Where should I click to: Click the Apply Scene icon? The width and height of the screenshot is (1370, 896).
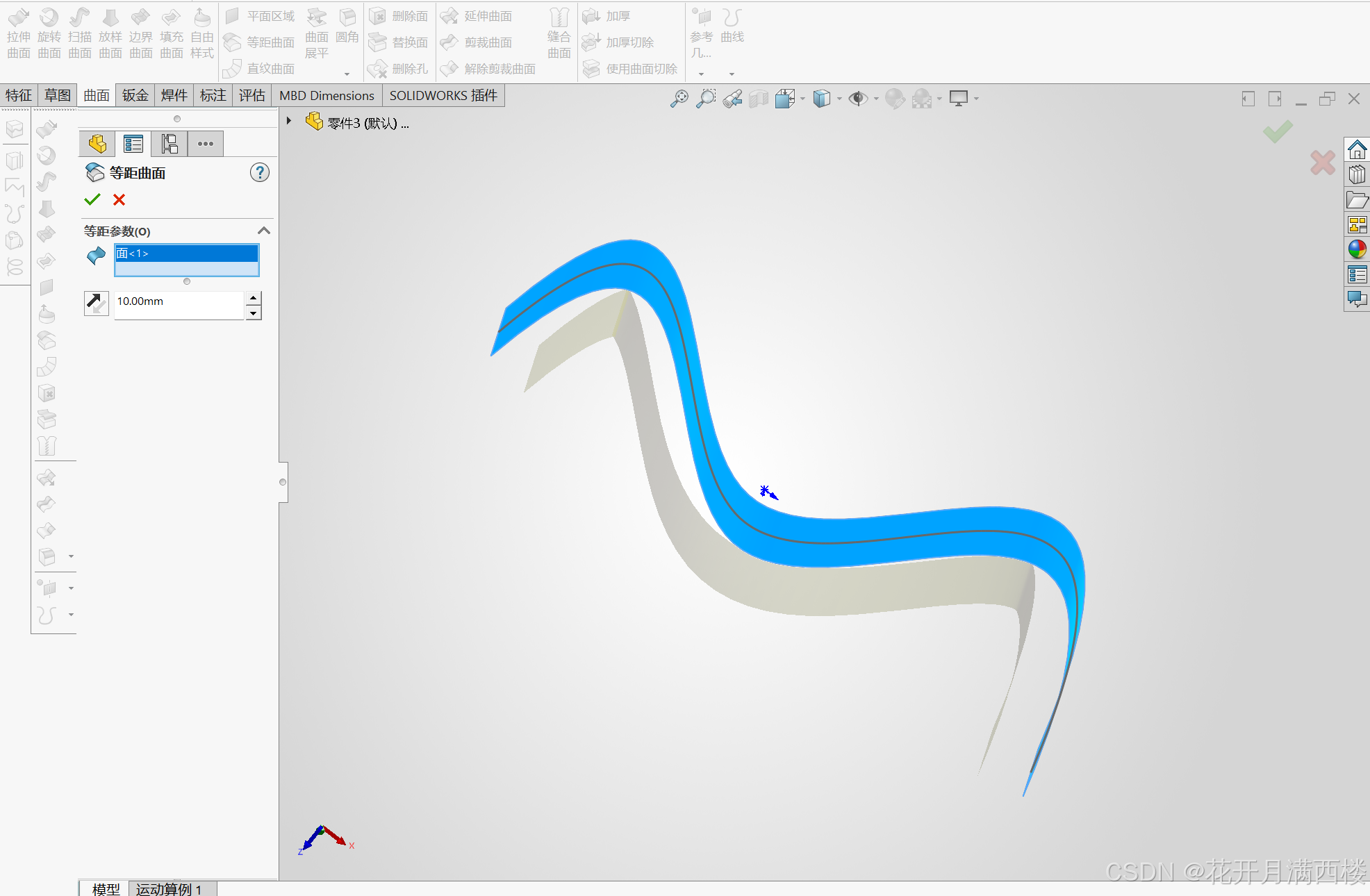922,99
